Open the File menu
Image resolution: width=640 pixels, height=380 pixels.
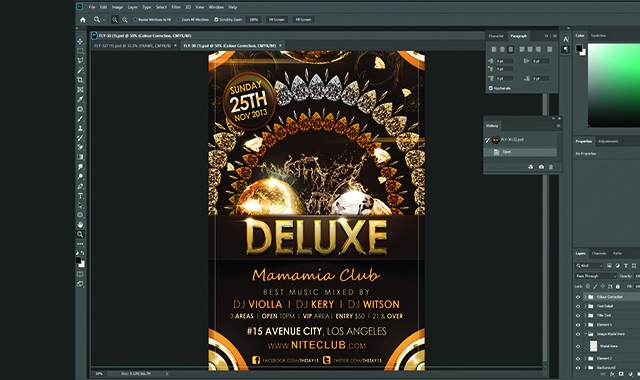click(x=92, y=7)
